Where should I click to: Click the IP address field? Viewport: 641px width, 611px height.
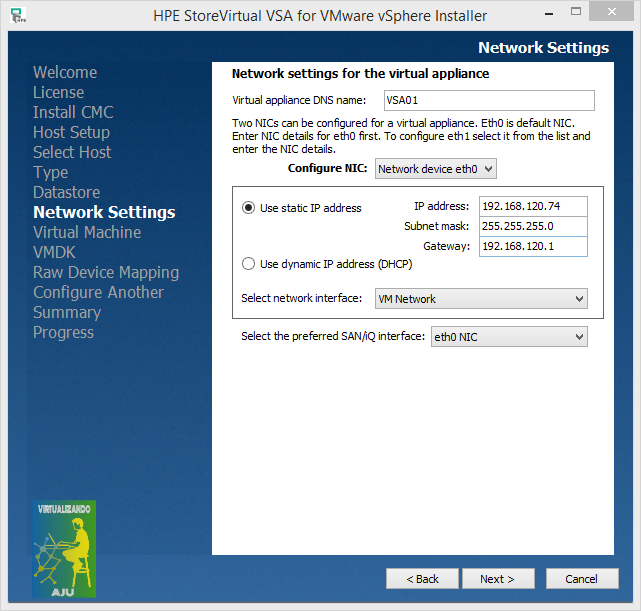point(532,206)
